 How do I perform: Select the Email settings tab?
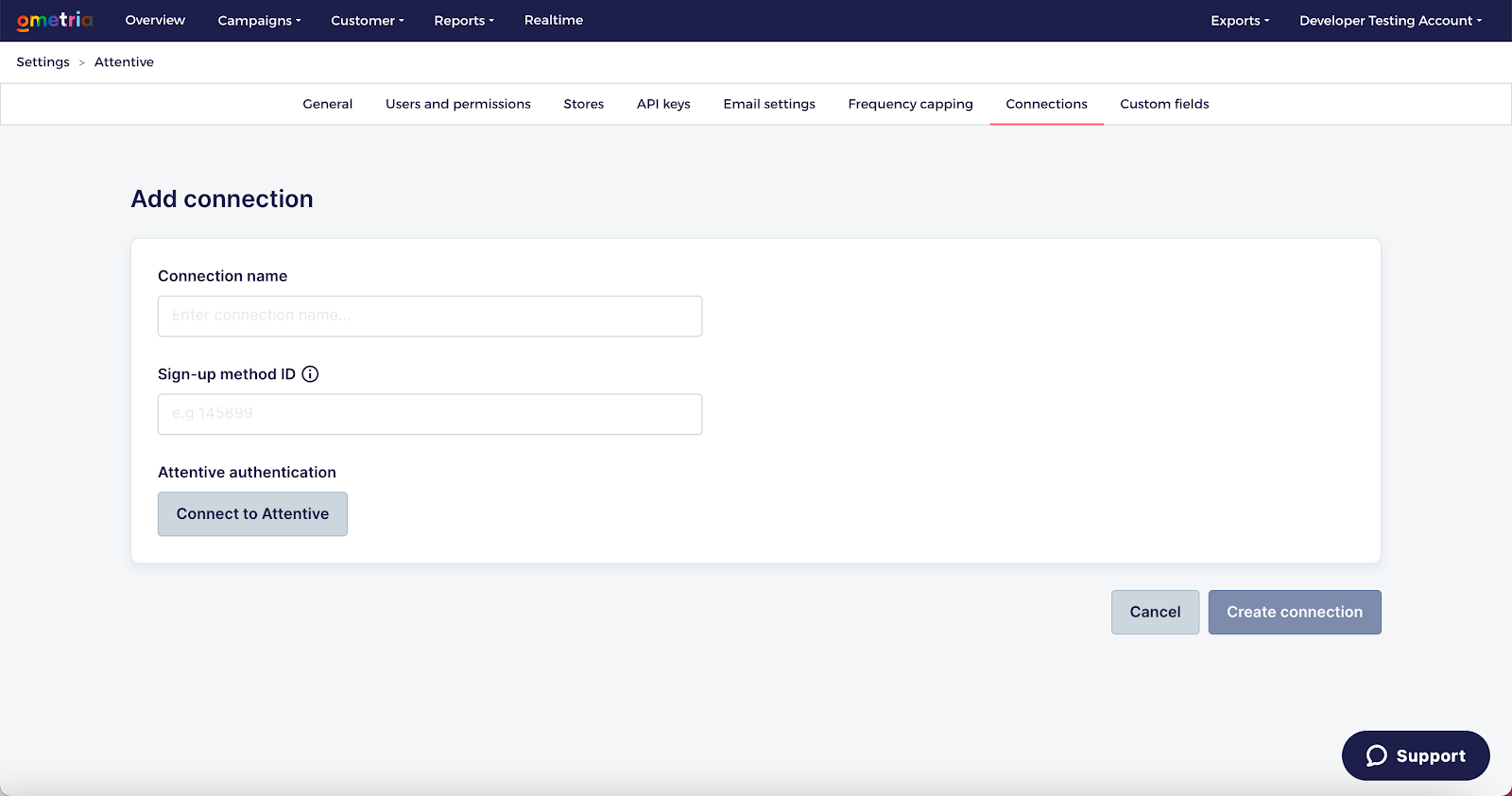pyautogui.click(x=769, y=104)
